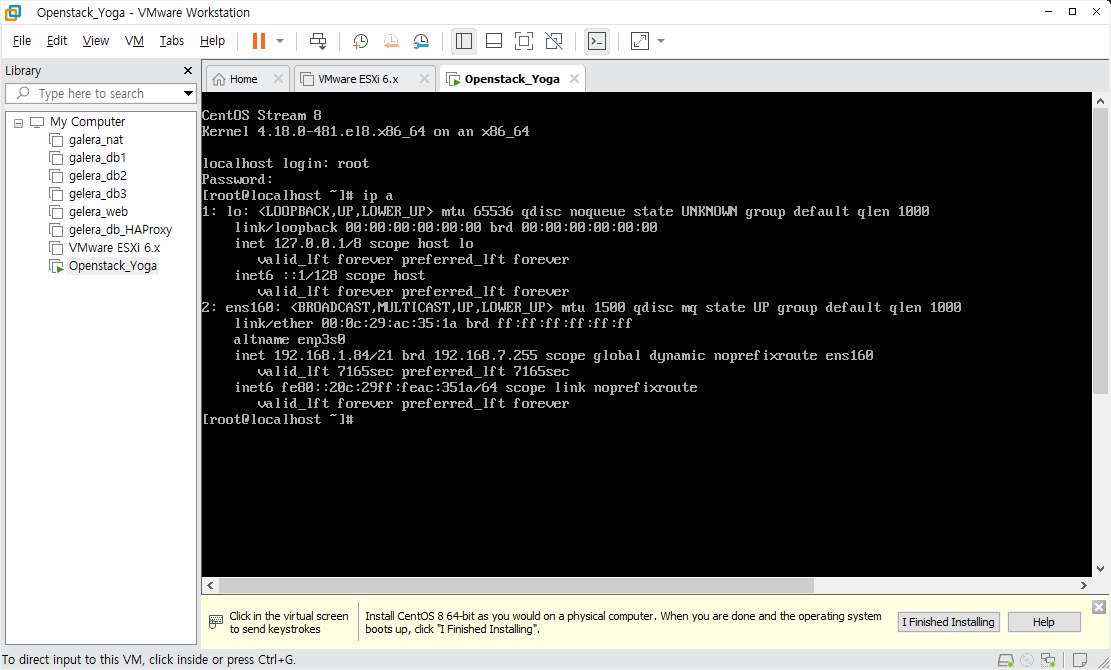Toggle the library sidebar view

(x=463, y=41)
